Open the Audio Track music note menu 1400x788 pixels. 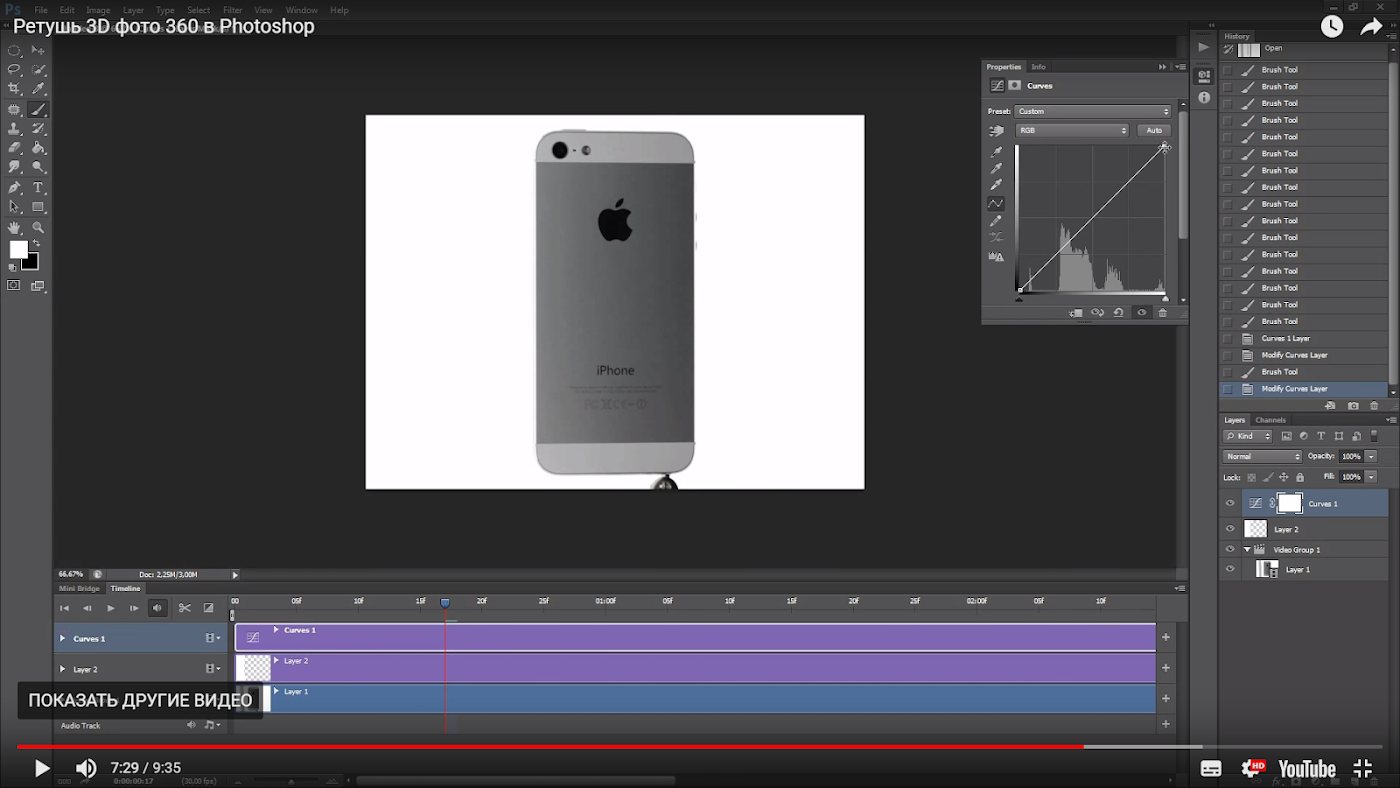[x=211, y=725]
